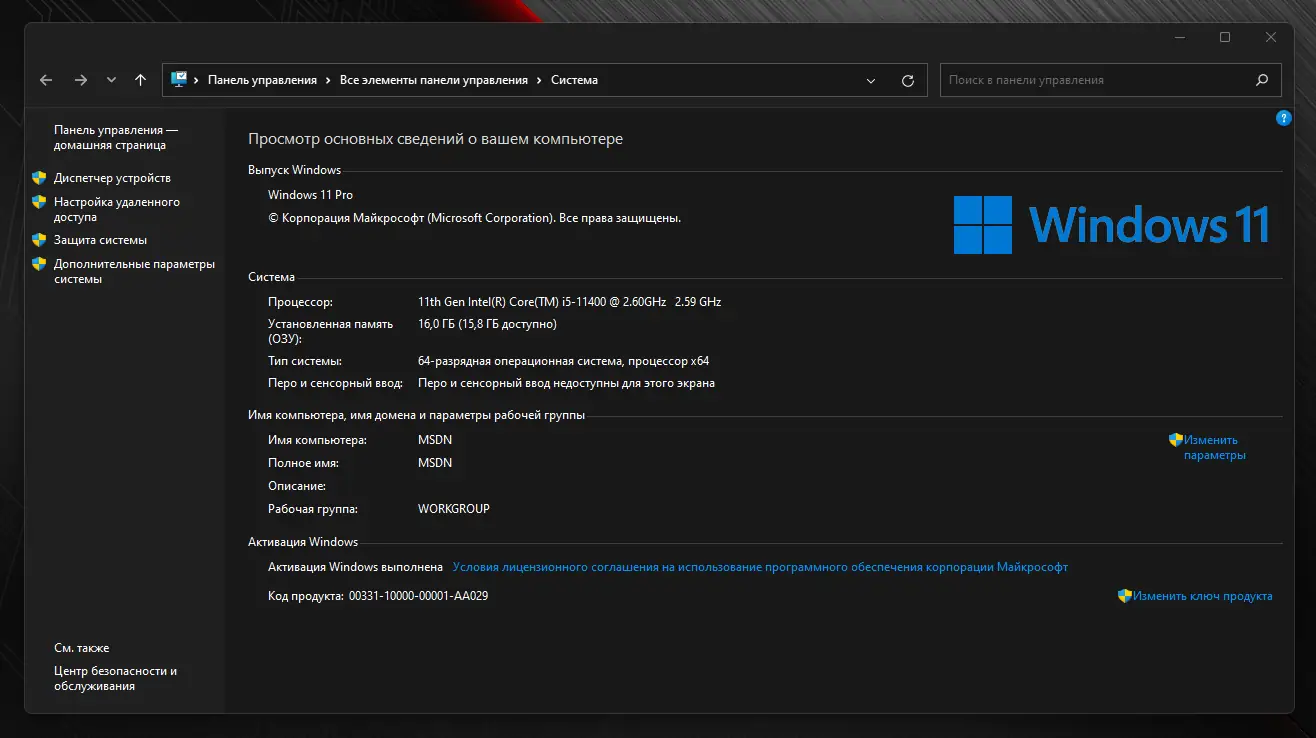Open Условия лицензионного соглашения link
Viewport: 1316px width, 738px height.
[x=760, y=567]
